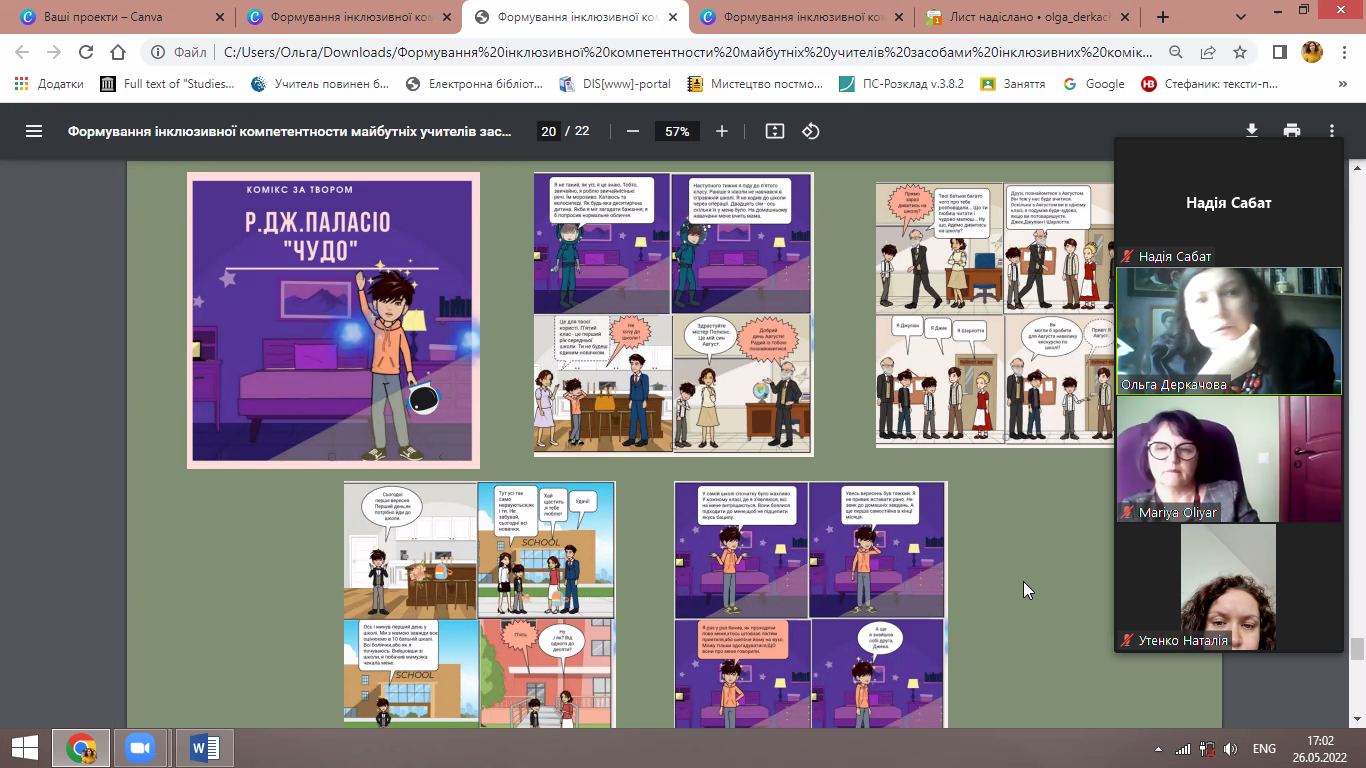Open ENG language selector in system tray

tap(1264, 748)
